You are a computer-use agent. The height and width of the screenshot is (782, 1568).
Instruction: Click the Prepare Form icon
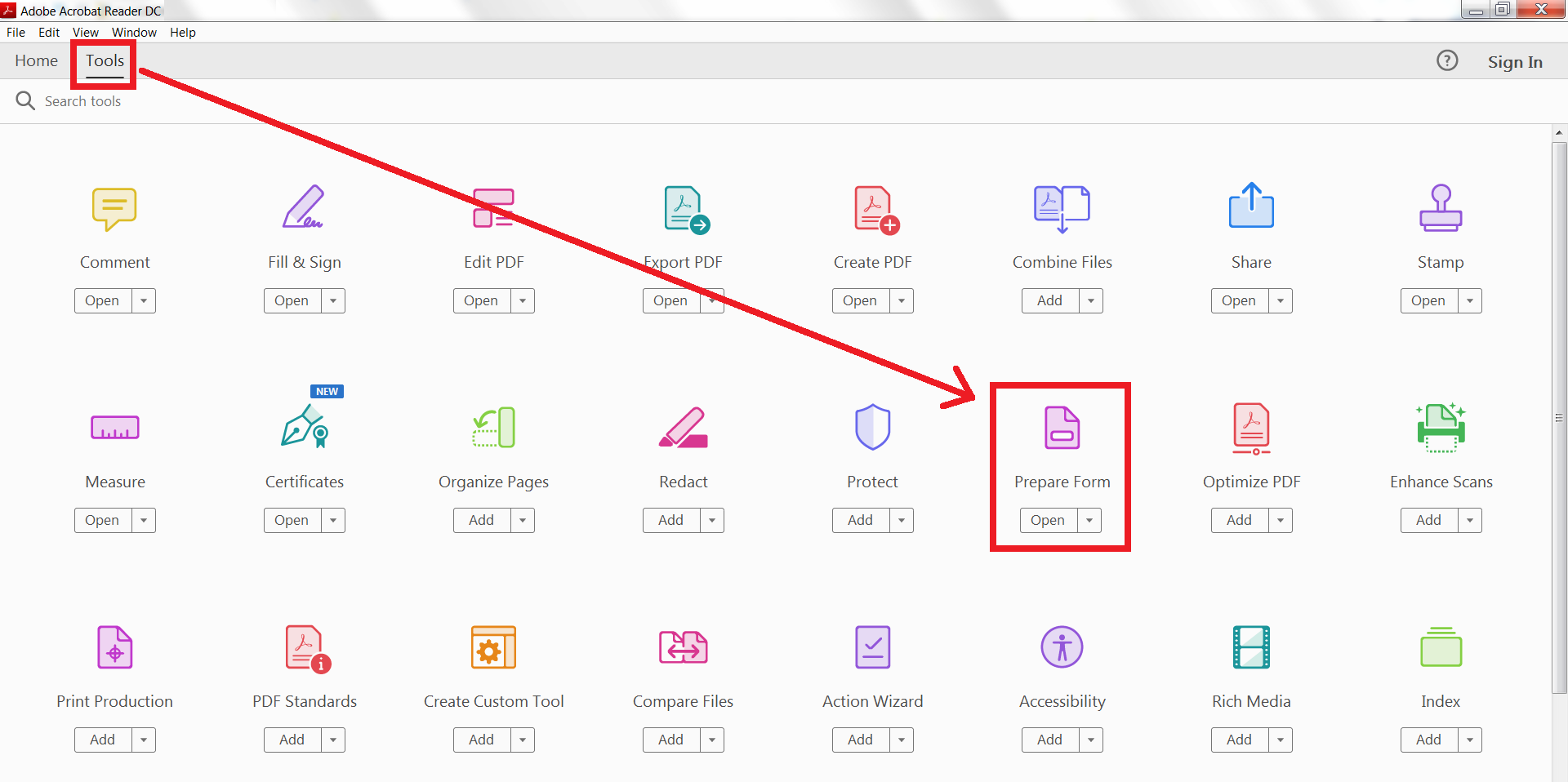point(1062,427)
